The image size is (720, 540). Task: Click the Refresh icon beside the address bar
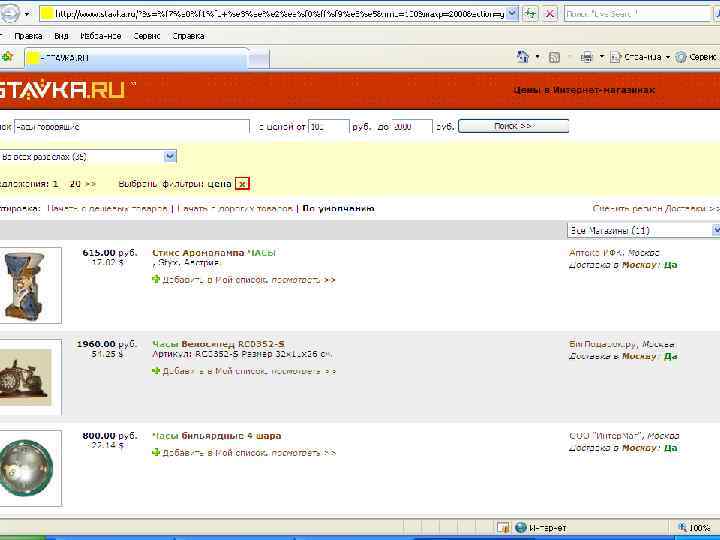[530, 14]
